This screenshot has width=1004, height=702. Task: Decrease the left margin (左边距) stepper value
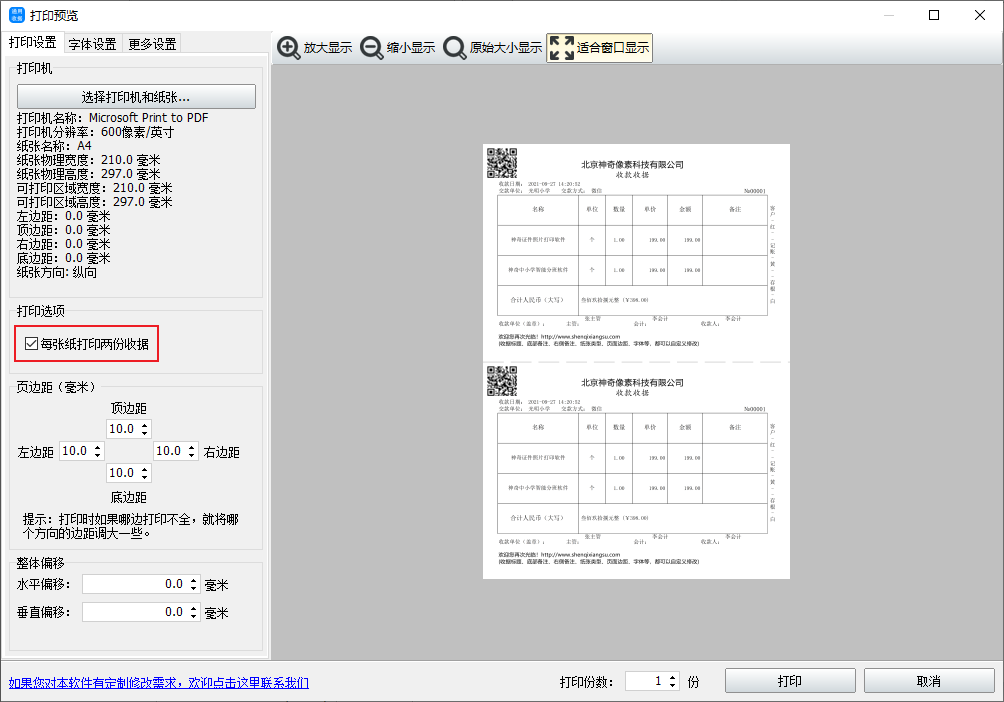(x=97, y=456)
